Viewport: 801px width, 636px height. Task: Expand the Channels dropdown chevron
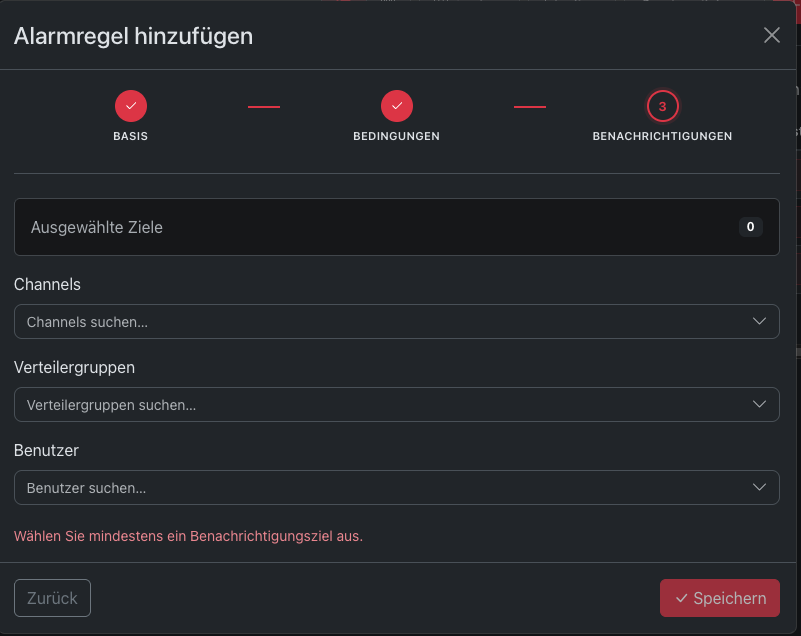pos(759,321)
